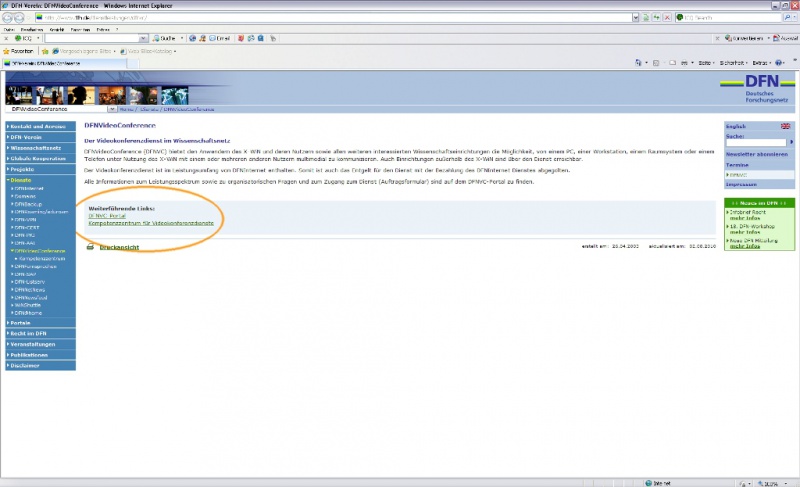Click the Home icon in command bar
Viewport: 800px width, 487px height.
click(x=638, y=63)
